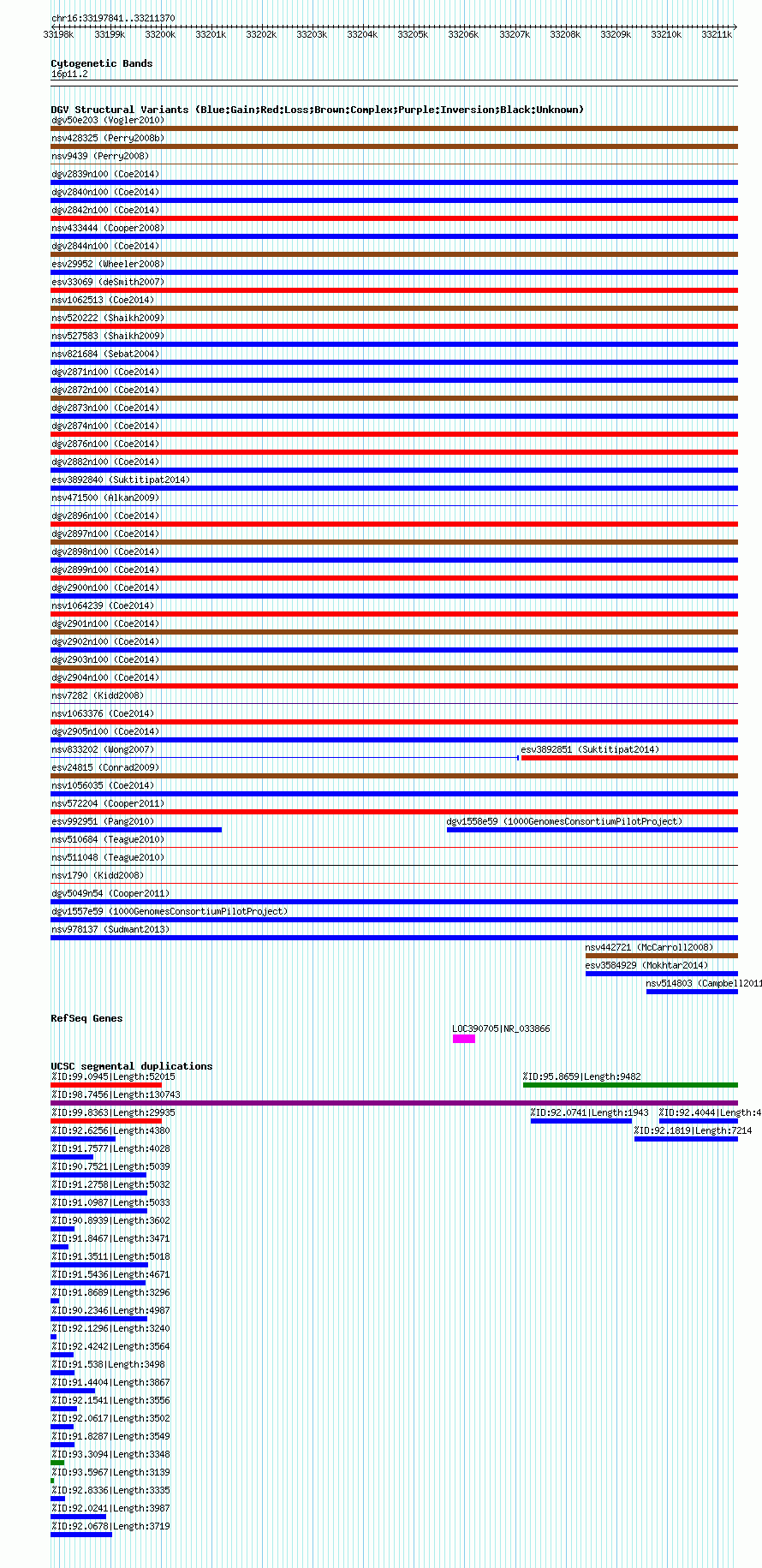Select nsv471500 (Alkan2009) variant label
Image resolution: width=762 pixels, height=1568 pixels.
(x=105, y=498)
